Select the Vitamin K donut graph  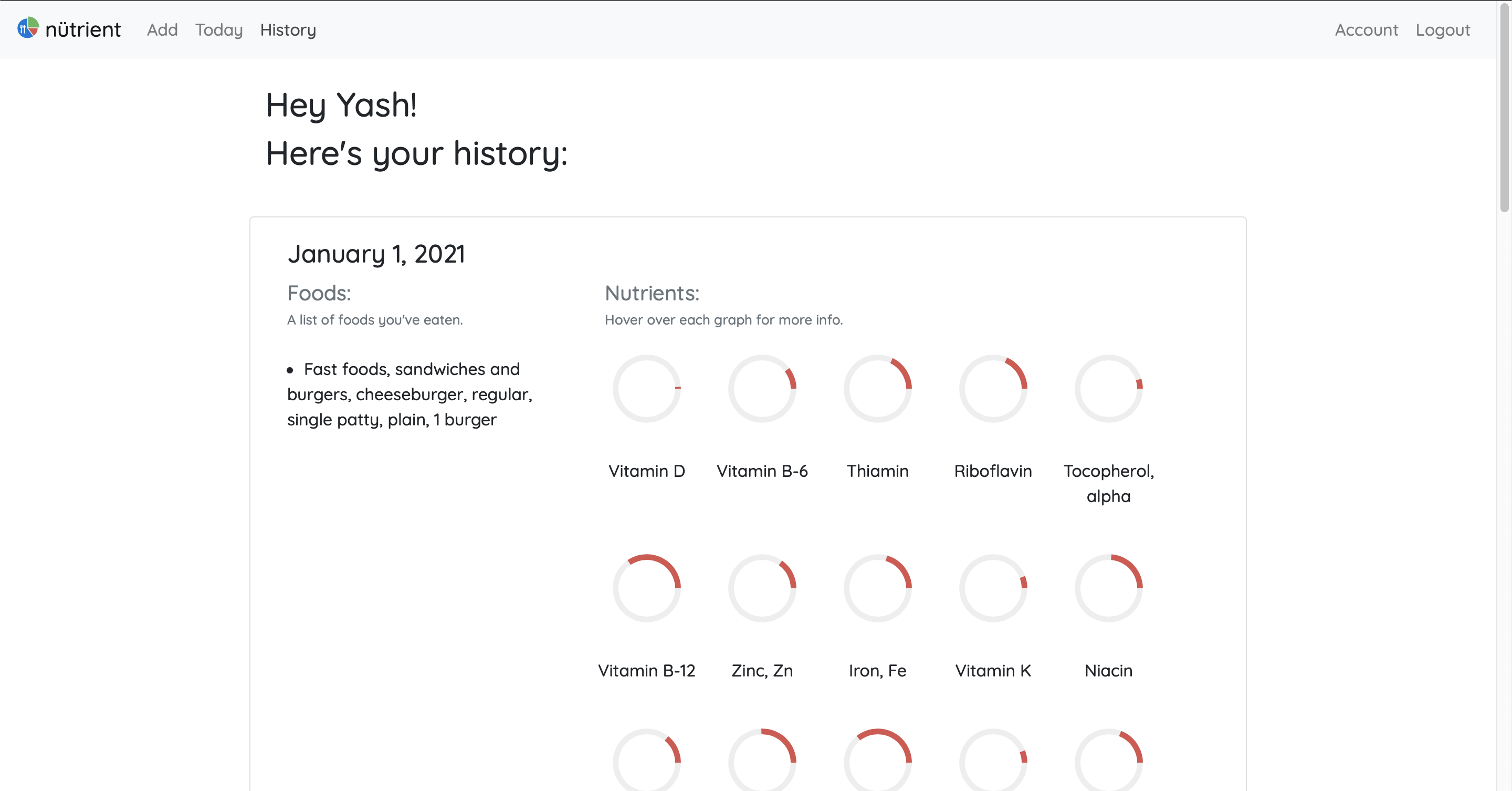pyautogui.click(x=992, y=588)
